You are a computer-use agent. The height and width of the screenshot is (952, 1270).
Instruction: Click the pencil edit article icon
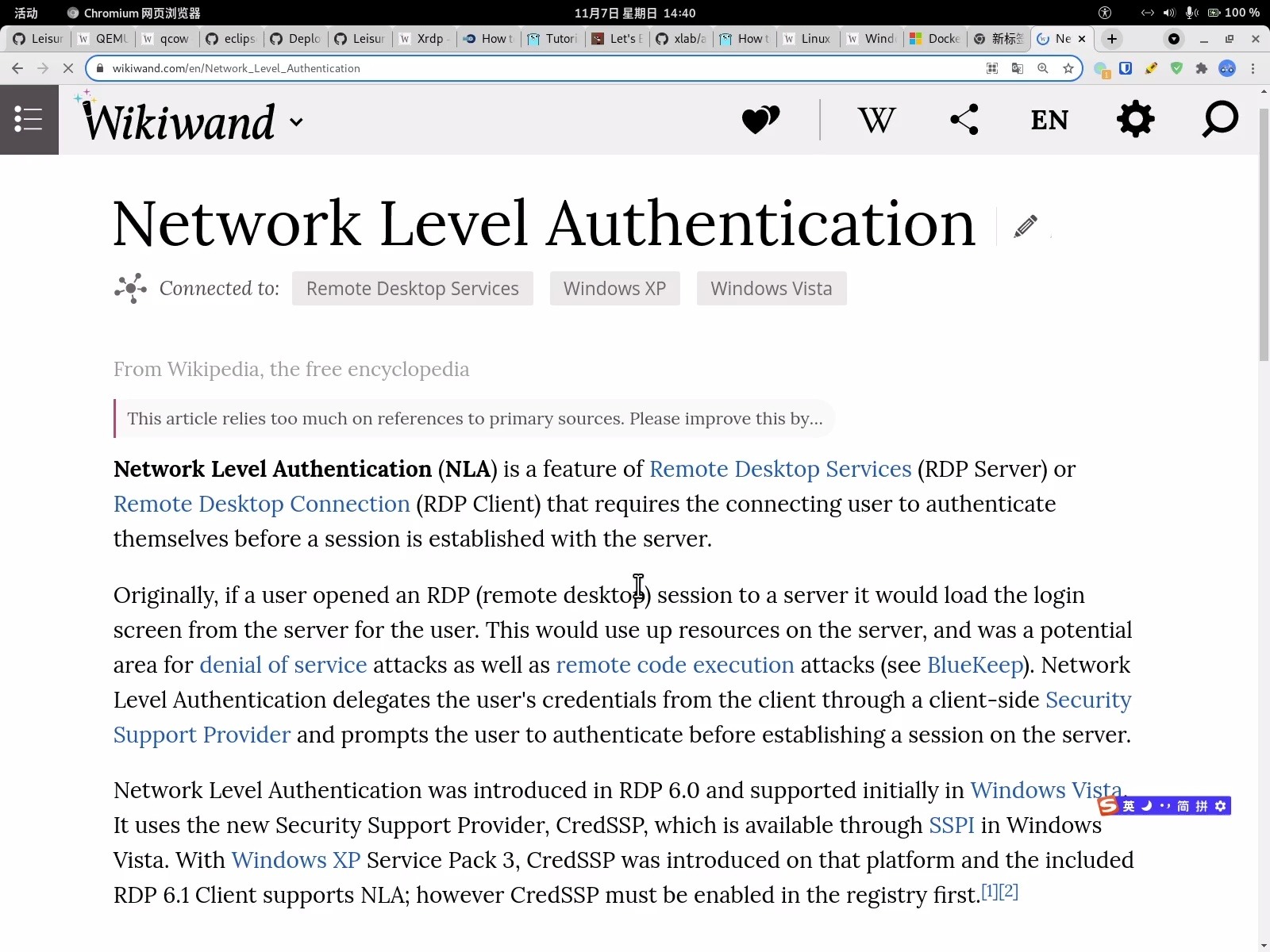(x=1026, y=226)
